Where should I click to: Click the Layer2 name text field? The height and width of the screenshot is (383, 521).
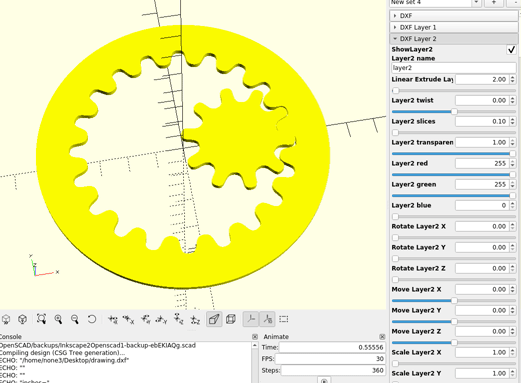pos(454,68)
